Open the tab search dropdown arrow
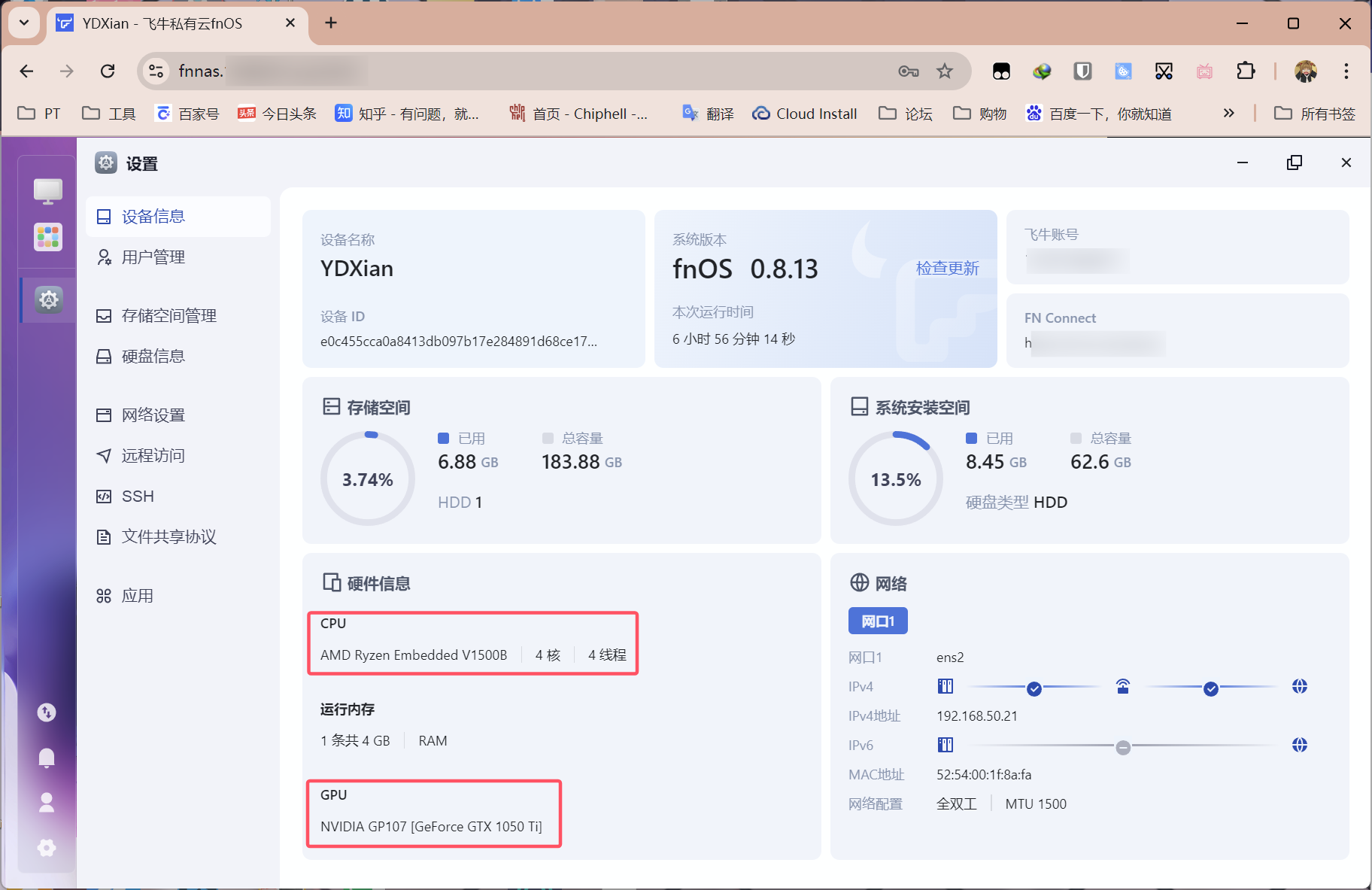The width and height of the screenshot is (1372, 890). (24, 23)
